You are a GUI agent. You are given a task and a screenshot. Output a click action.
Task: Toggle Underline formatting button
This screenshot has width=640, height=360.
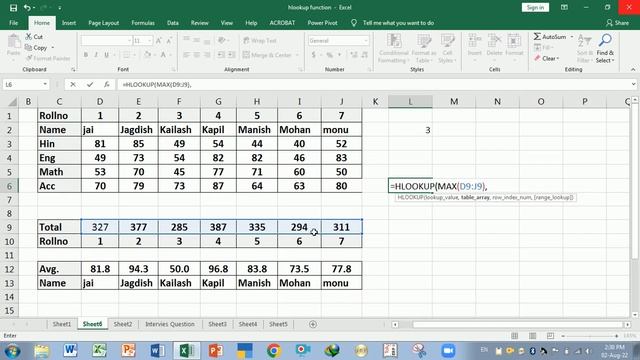(107, 55)
